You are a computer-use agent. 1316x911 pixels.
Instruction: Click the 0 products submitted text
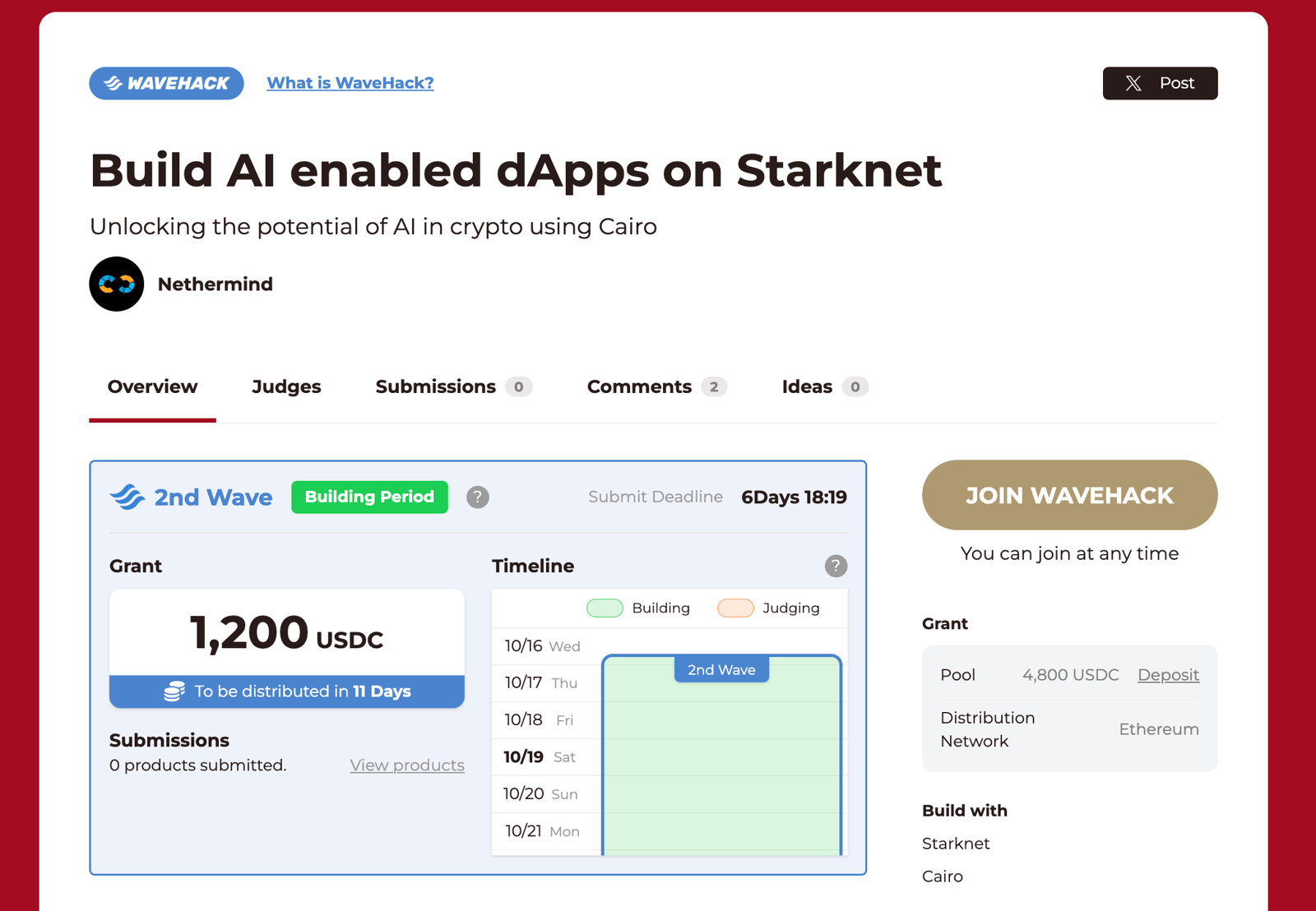point(198,765)
